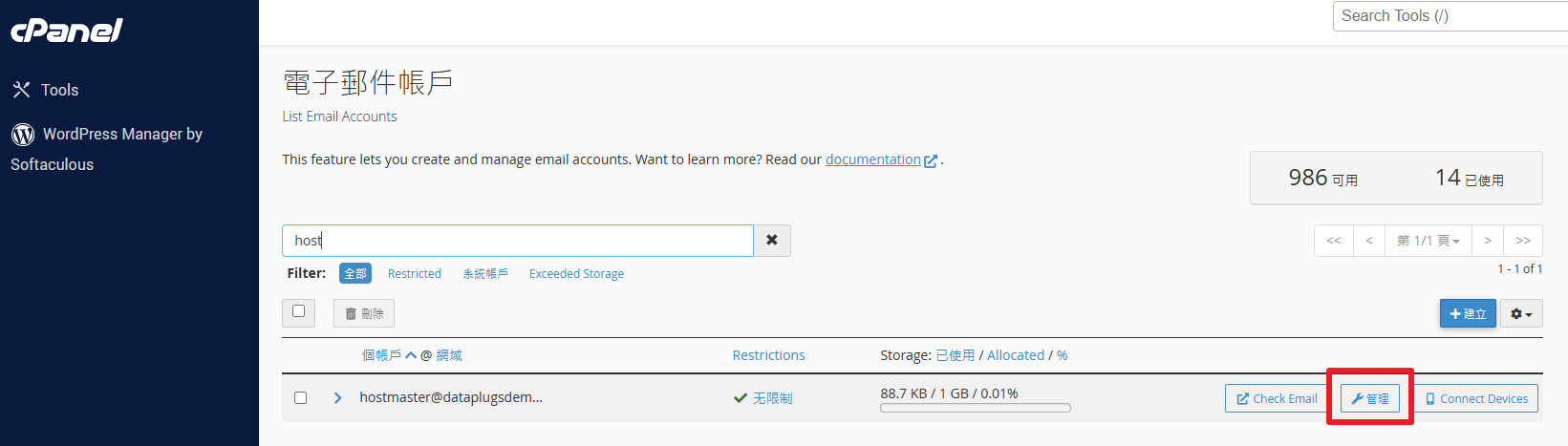Image resolution: width=1568 pixels, height=446 pixels.
Task: Toggle the select-all accounts checkbox
Action: click(298, 311)
